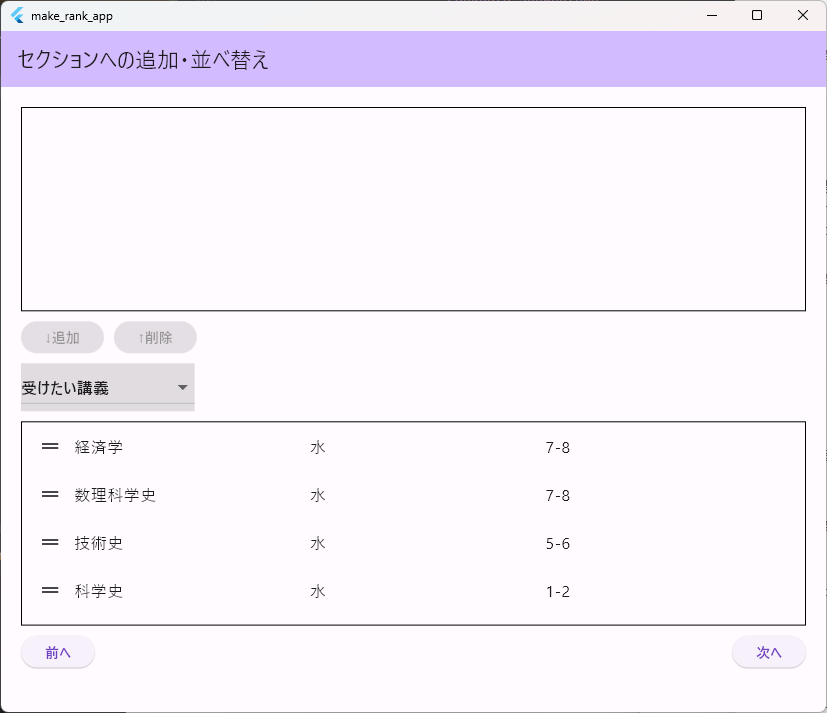Select the 数理科学史 course name

[x=115, y=496]
